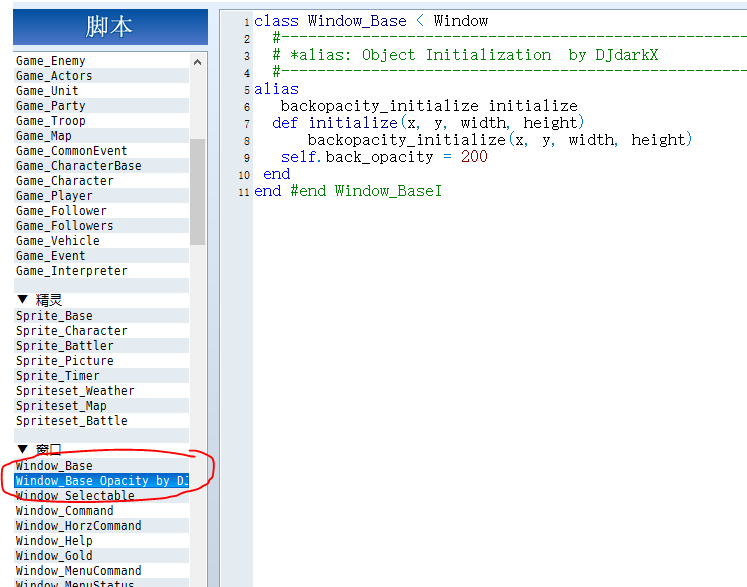The height and width of the screenshot is (587, 747).
Task: Select the Window_HorzCommand script
Action: pyautogui.click(x=101, y=526)
